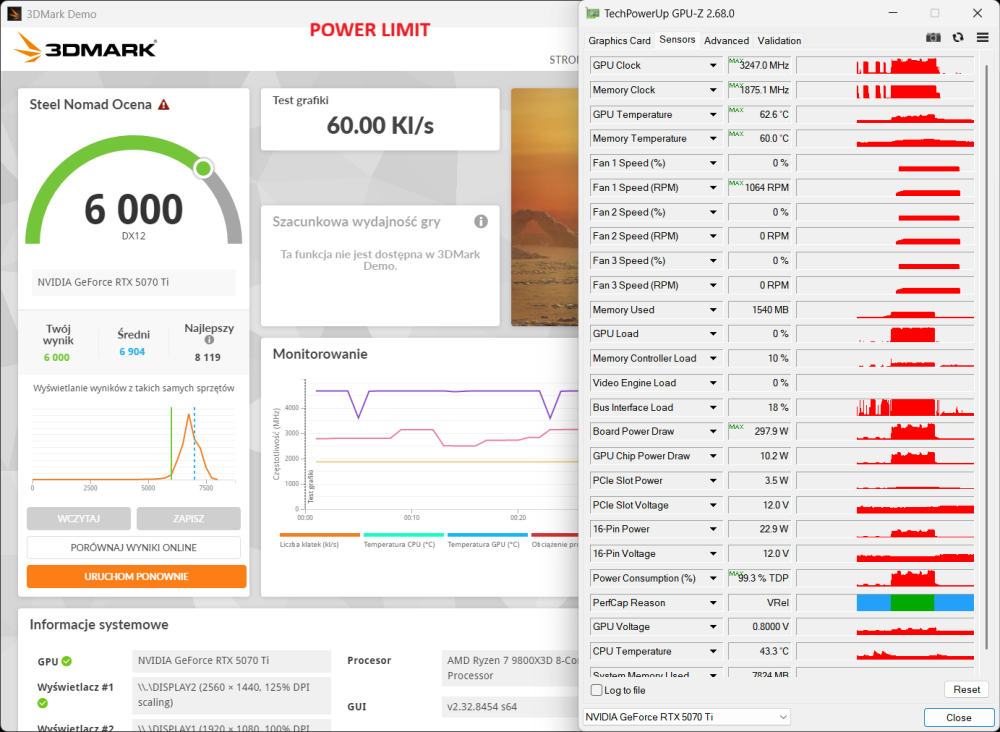Click the VRel PerfCap value
This screenshot has width=1000, height=732.
(x=759, y=603)
